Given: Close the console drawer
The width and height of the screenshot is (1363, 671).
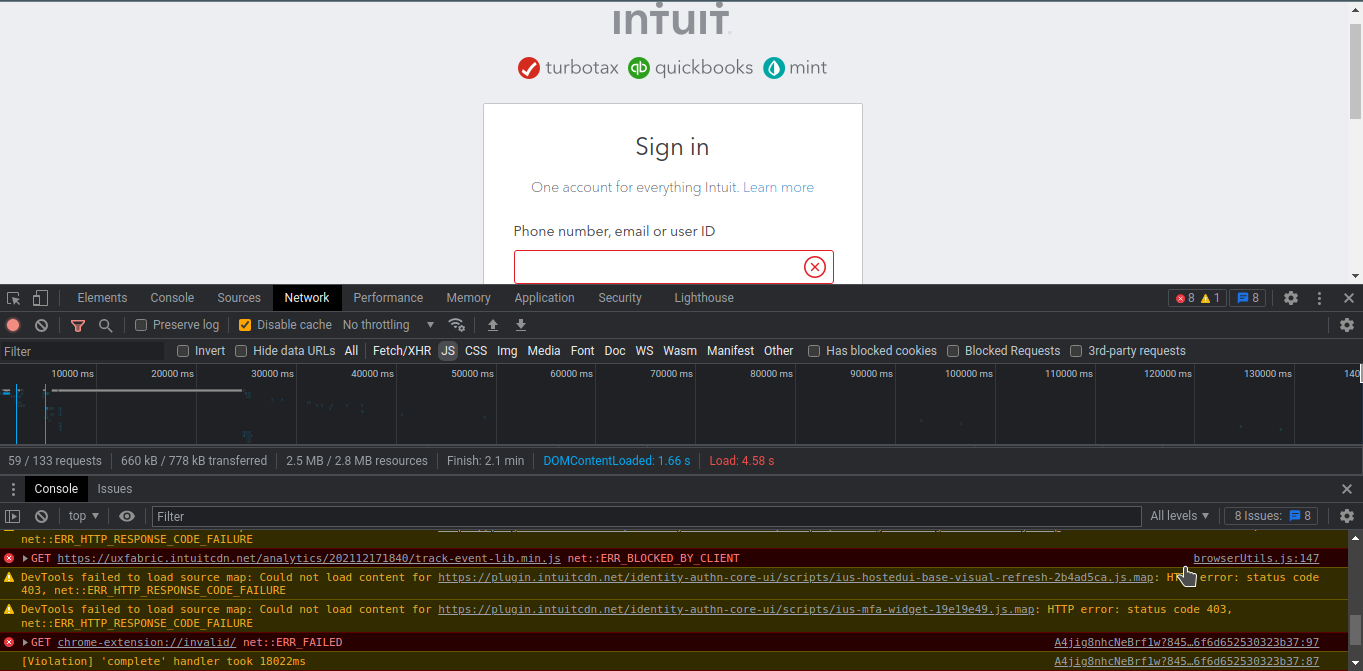Looking at the screenshot, I should click(1347, 489).
